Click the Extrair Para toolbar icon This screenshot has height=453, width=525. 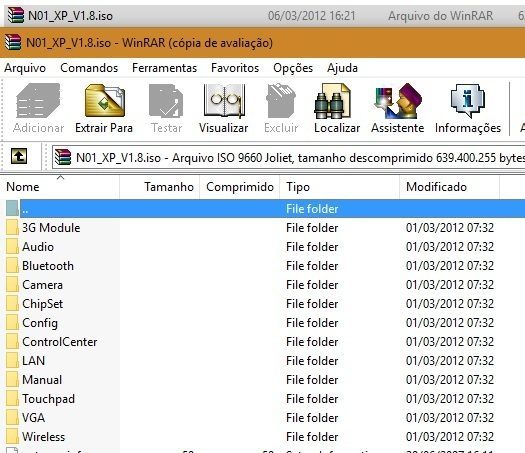tap(104, 101)
